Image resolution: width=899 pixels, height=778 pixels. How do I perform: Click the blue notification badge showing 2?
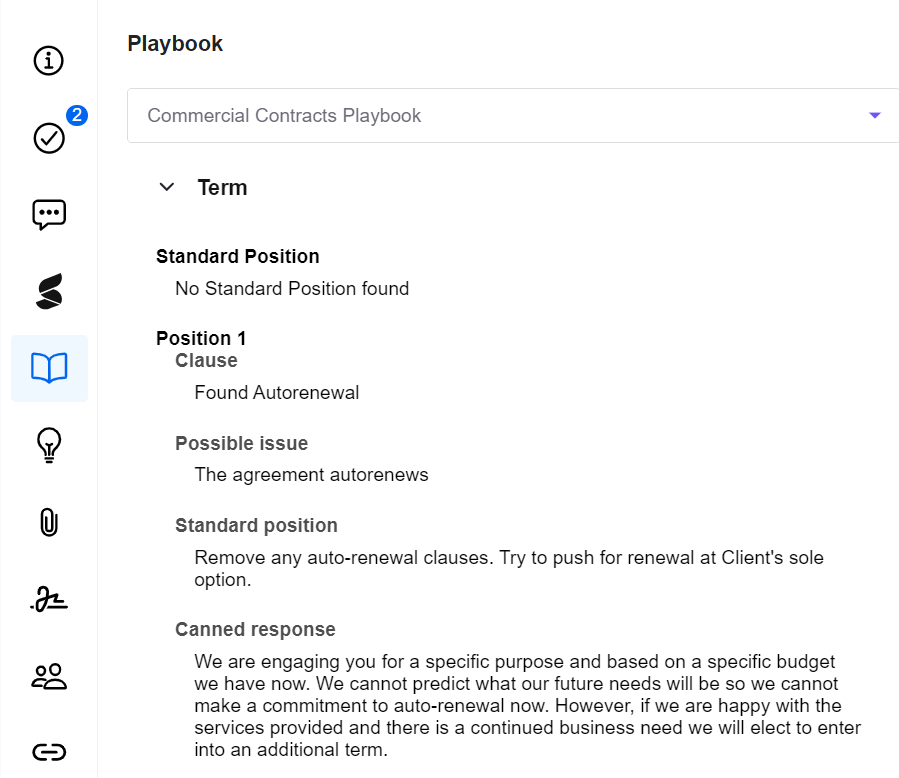click(76, 115)
